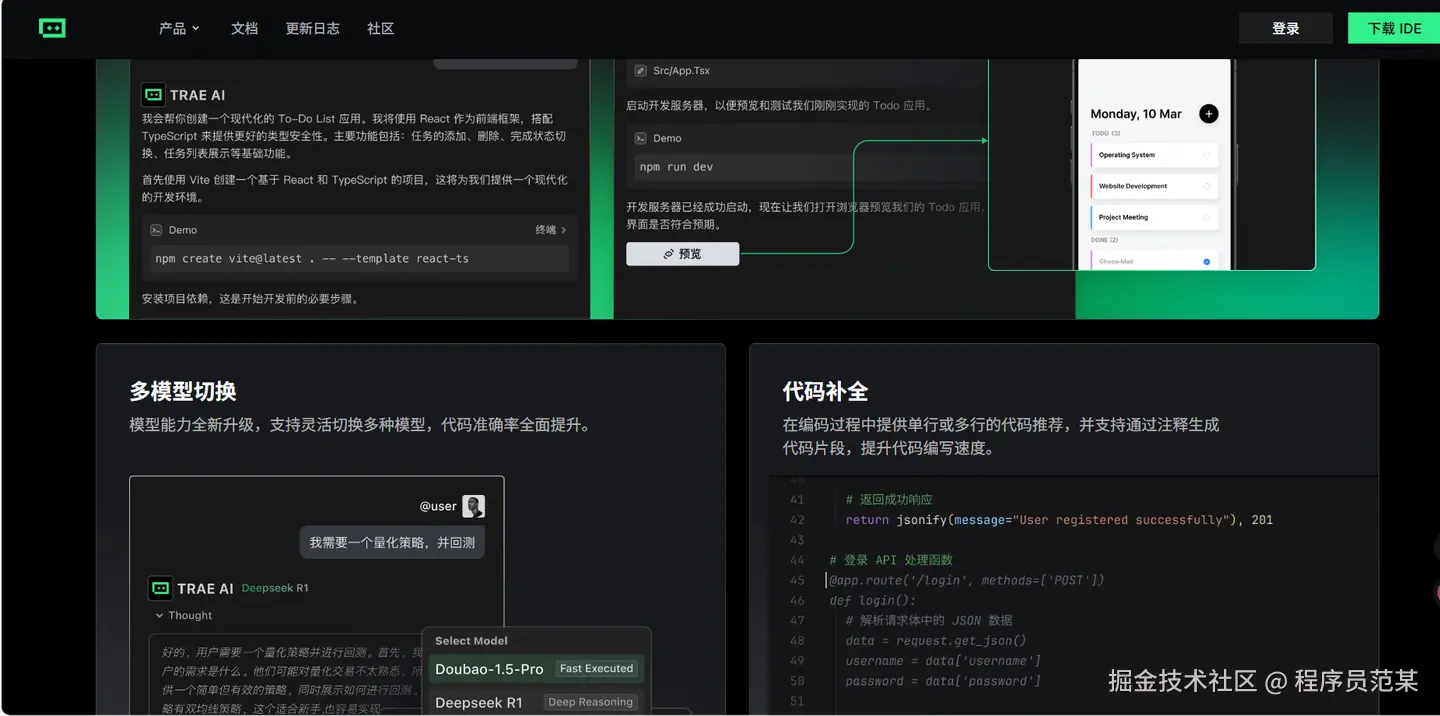Check off the Website Development todo
The width and height of the screenshot is (1440, 716).
(1206, 186)
